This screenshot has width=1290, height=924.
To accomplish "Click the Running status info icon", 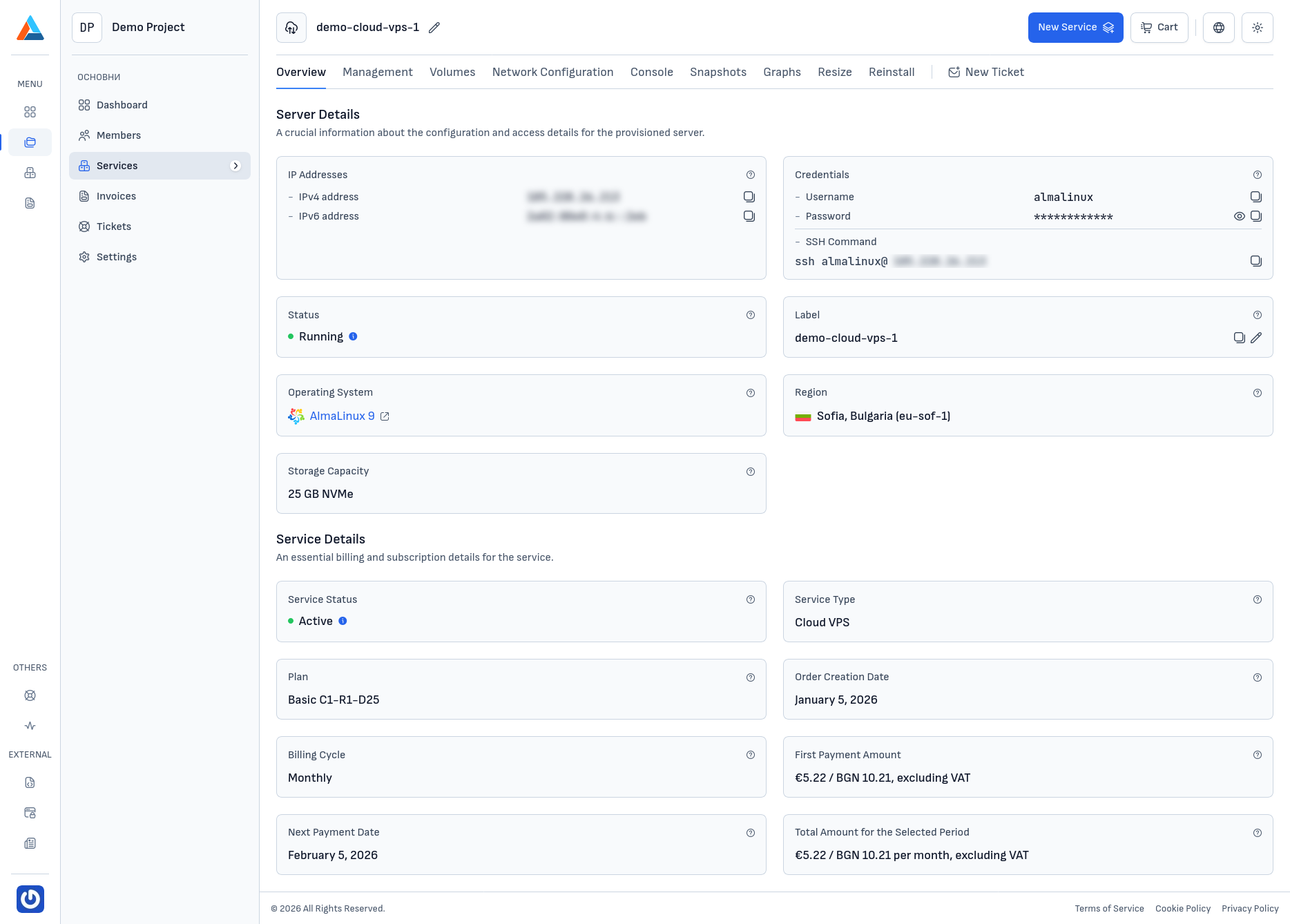I will (353, 336).
